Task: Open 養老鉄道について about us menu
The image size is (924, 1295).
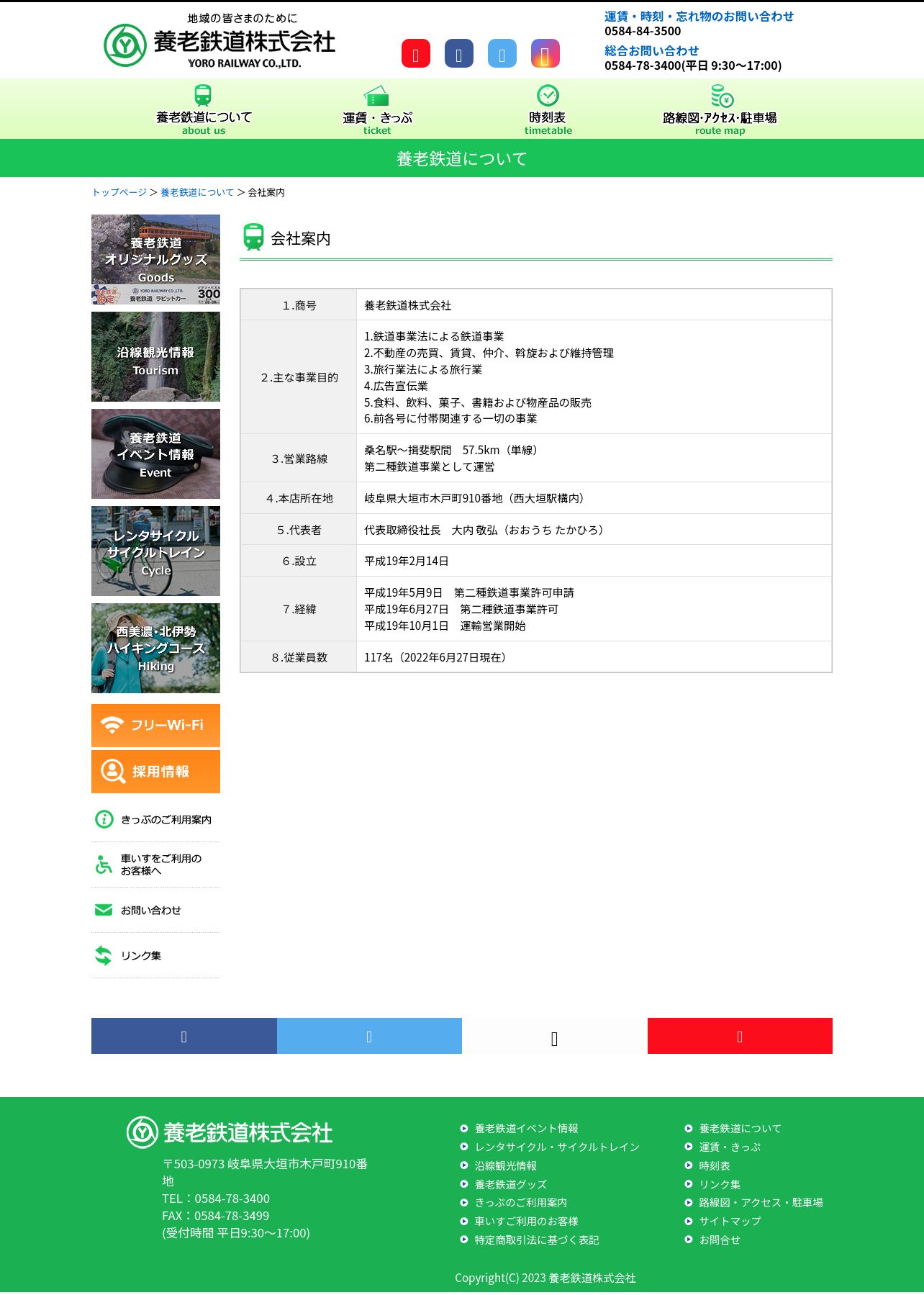Action: [204, 109]
